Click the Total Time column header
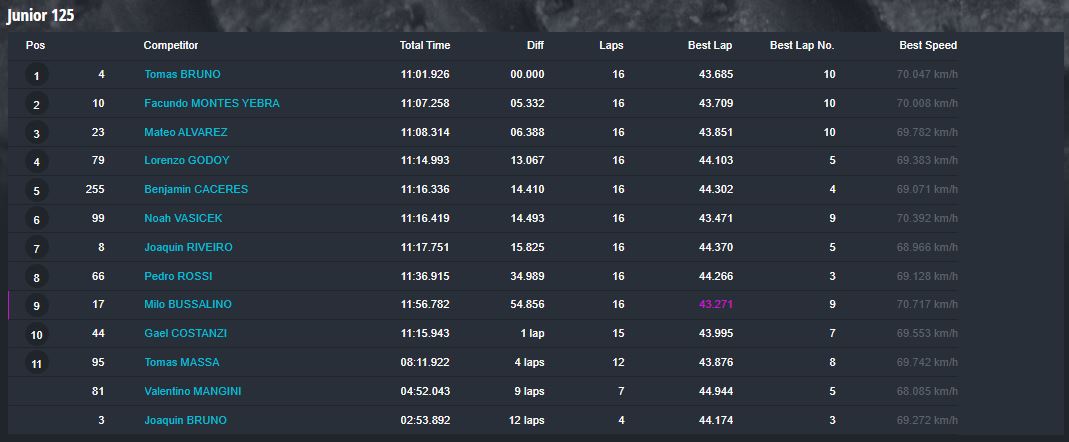The height and width of the screenshot is (442, 1069). 425,46
